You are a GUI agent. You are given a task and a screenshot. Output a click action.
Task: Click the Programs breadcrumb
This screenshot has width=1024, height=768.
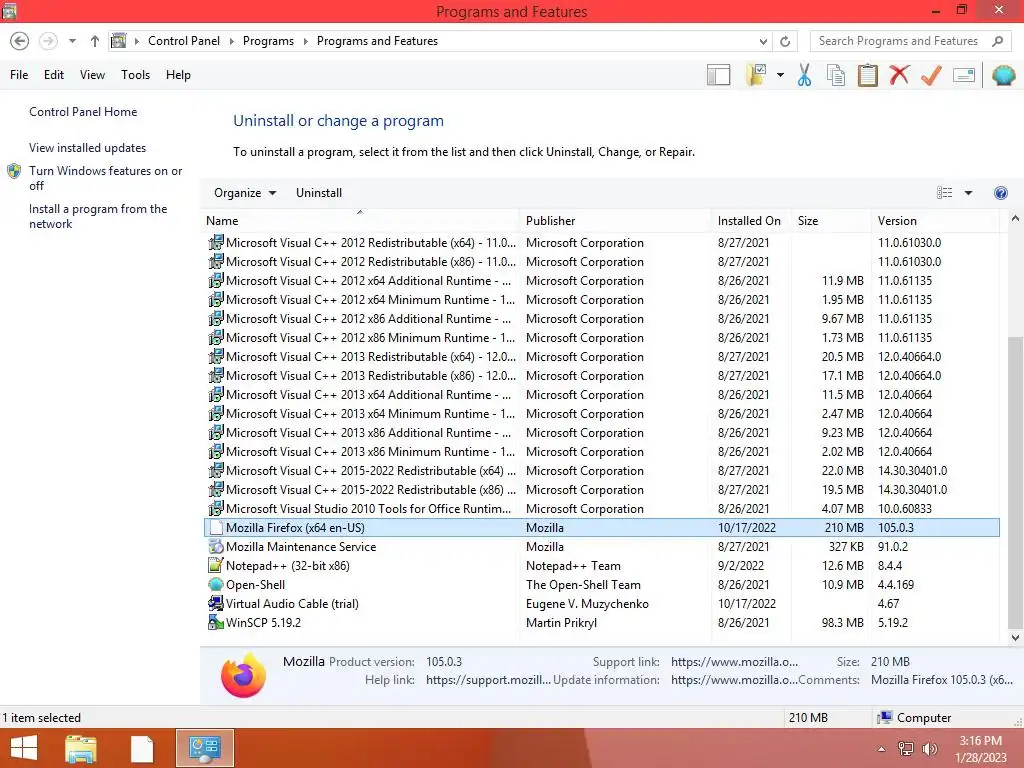(268, 41)
